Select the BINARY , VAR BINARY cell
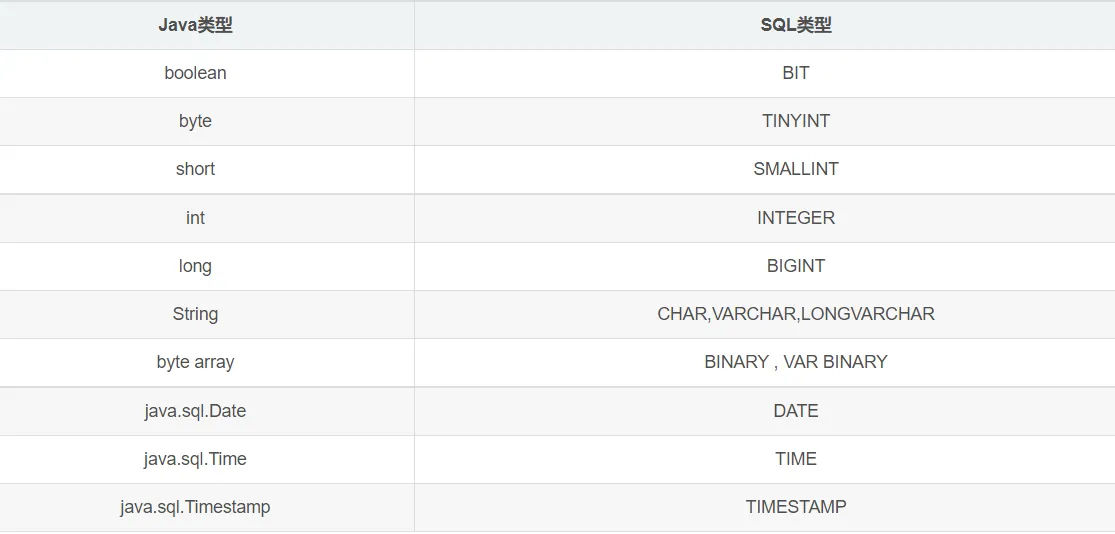Screen dimensions: 1115x534 click(795, 362)
